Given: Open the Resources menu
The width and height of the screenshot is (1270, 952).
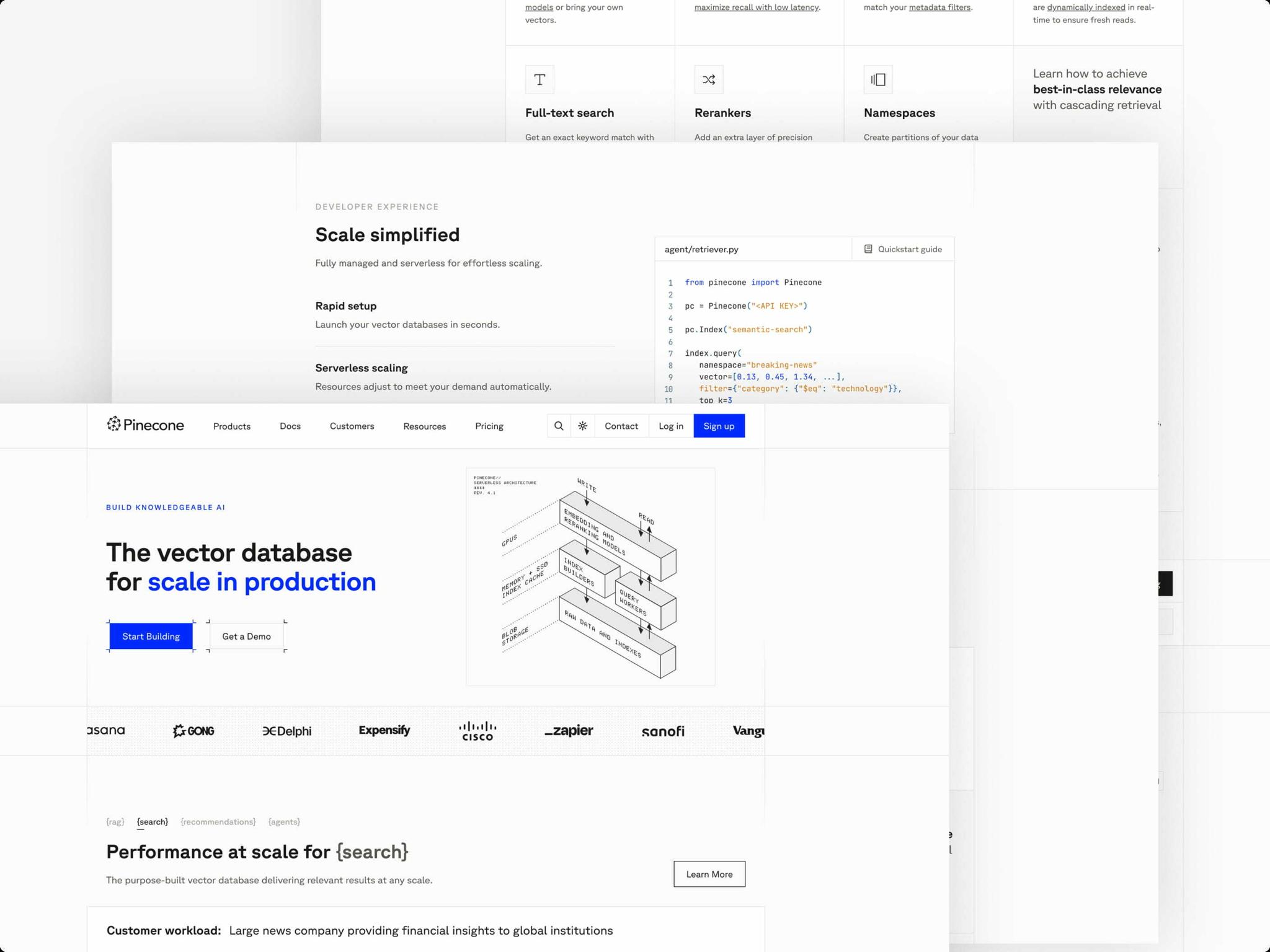Looking at the screenshot, I should tap(424, 426).
